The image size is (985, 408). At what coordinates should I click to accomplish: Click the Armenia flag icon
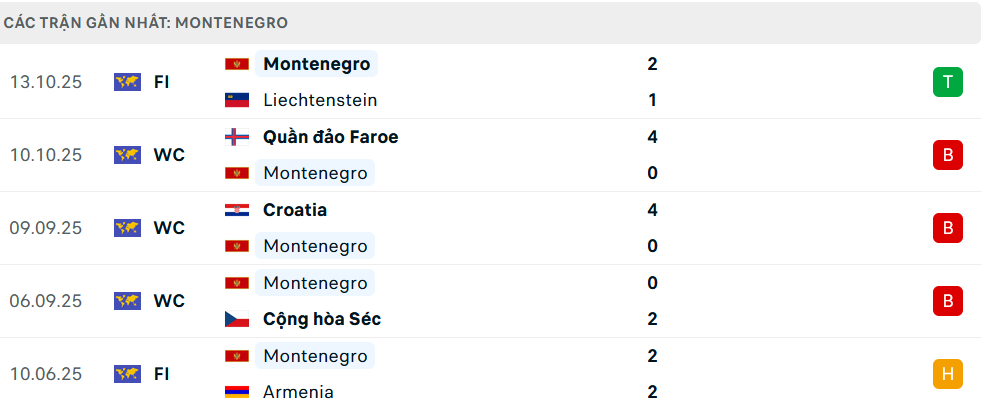tap(237, 392)
